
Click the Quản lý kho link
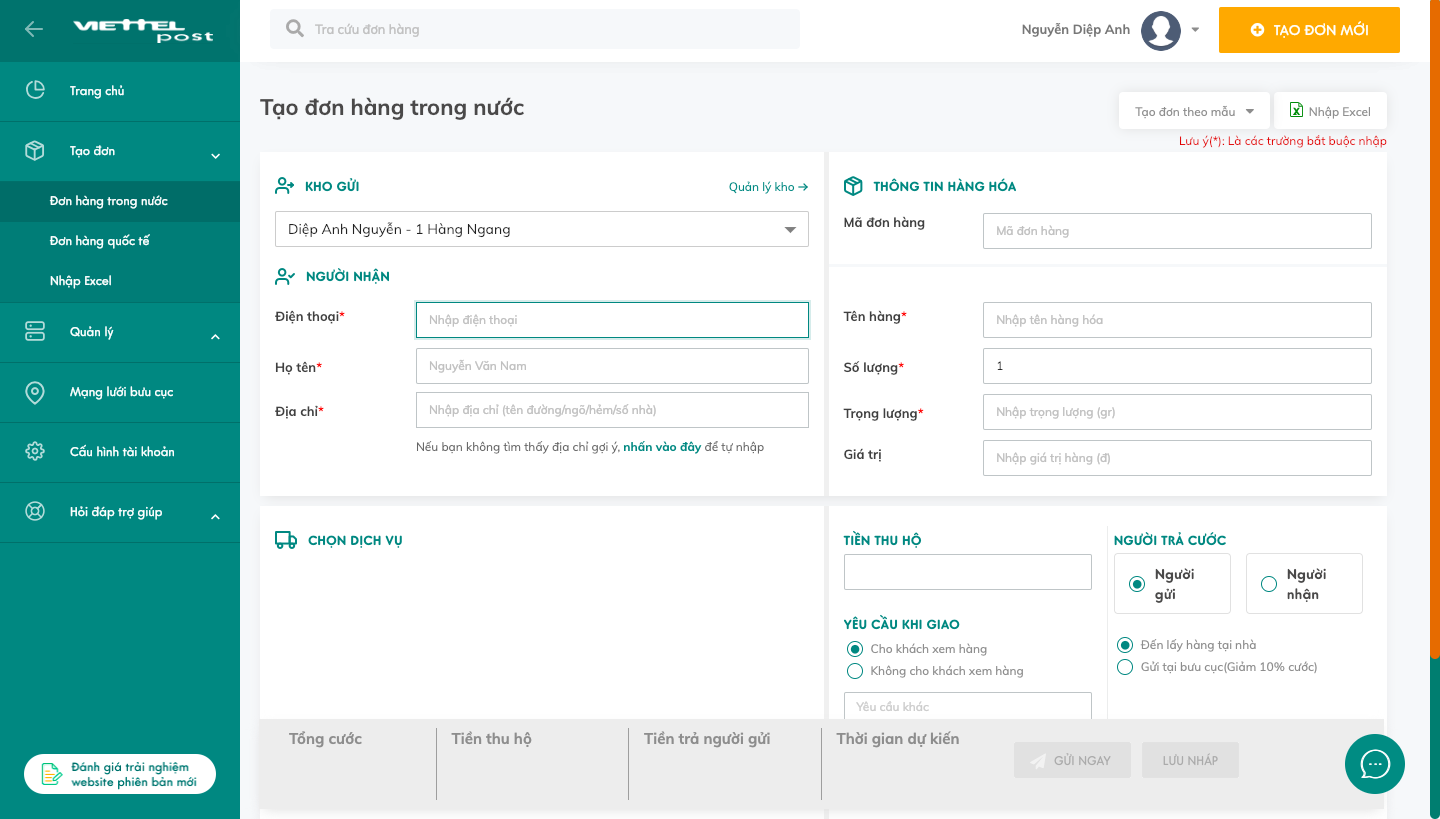768,187
